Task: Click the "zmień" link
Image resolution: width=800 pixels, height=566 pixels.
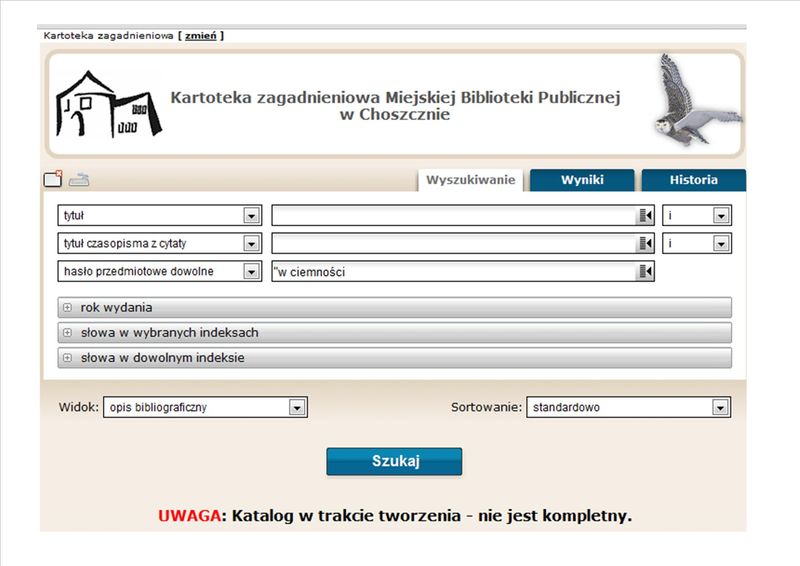Action: click(x=201, y=36)
